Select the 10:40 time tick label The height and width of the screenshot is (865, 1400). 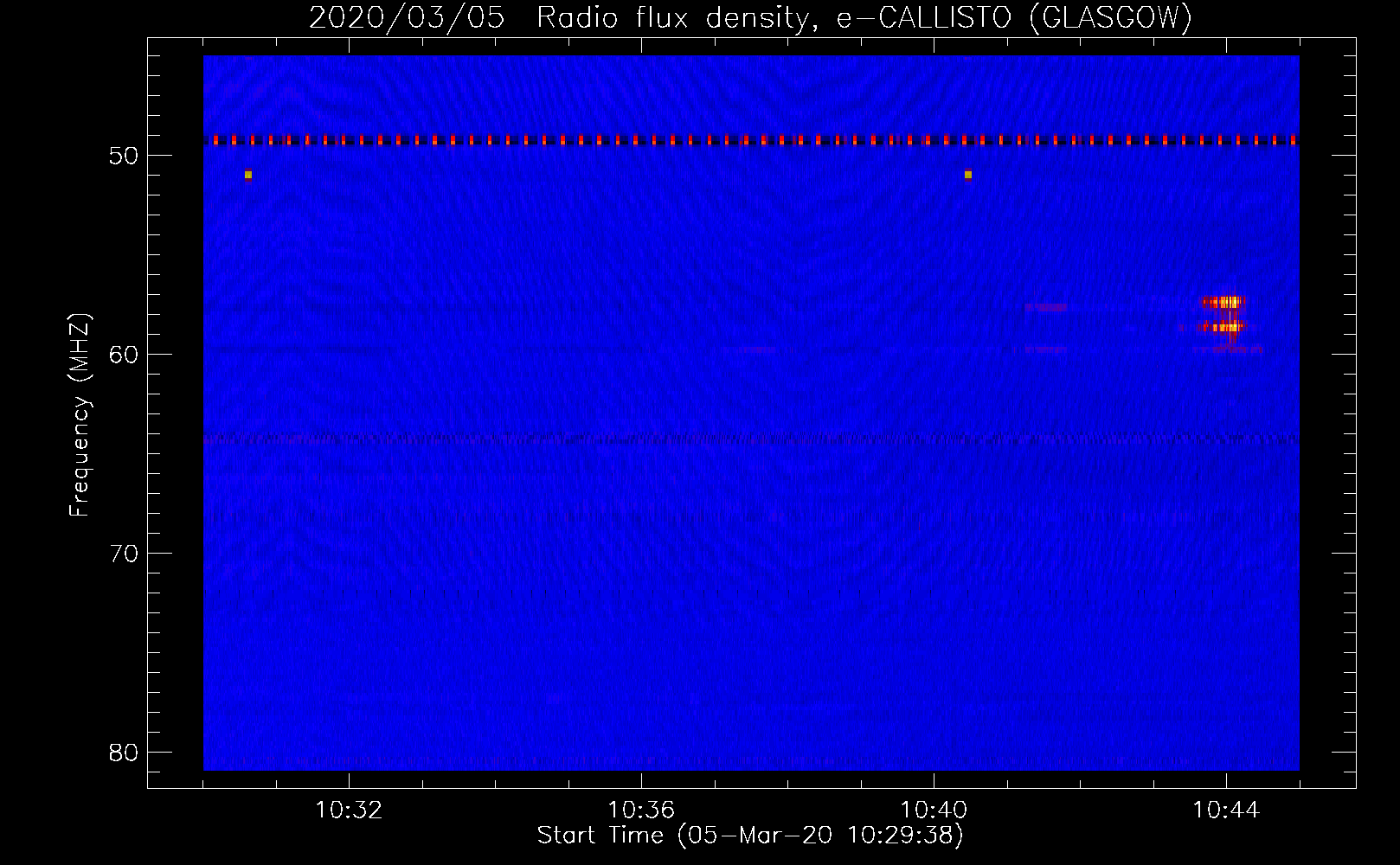pyautogui.click(x=934, y=811)
